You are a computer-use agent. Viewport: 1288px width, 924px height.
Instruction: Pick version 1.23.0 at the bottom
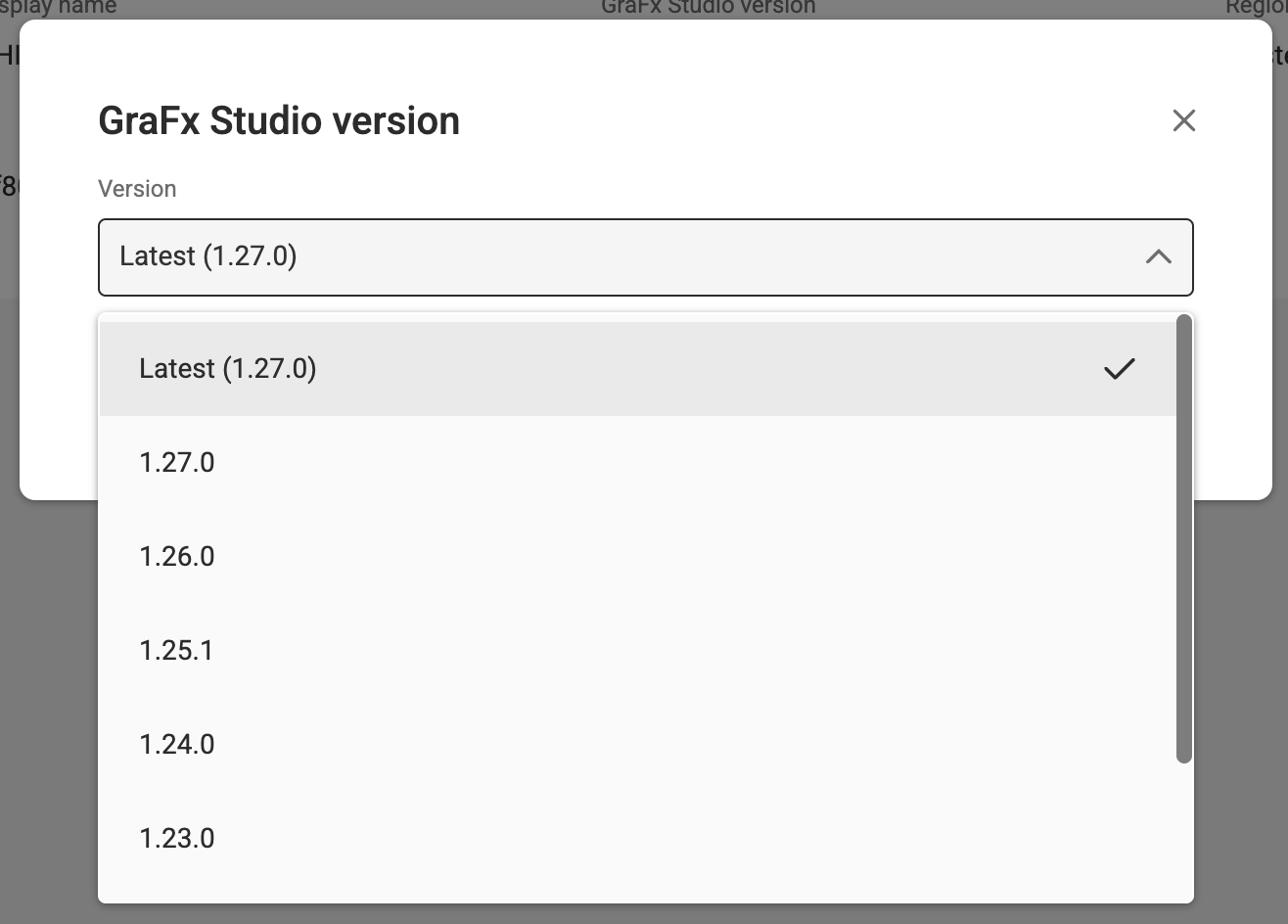coord(177,838)
